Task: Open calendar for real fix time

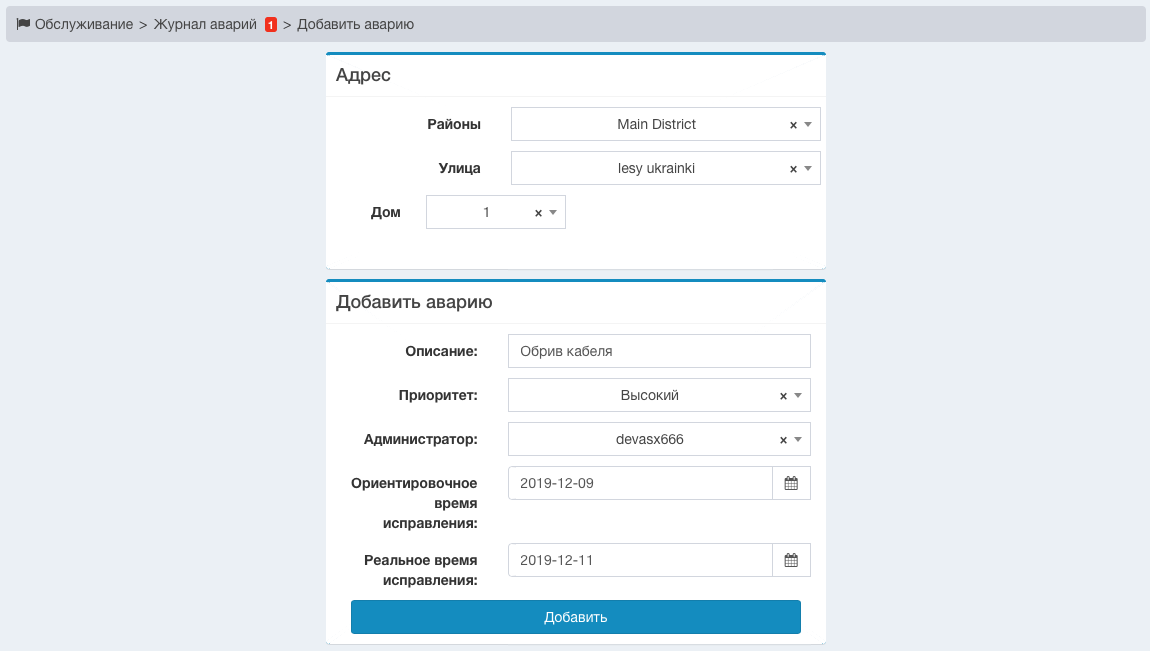Action: click(x=791, y=560)
